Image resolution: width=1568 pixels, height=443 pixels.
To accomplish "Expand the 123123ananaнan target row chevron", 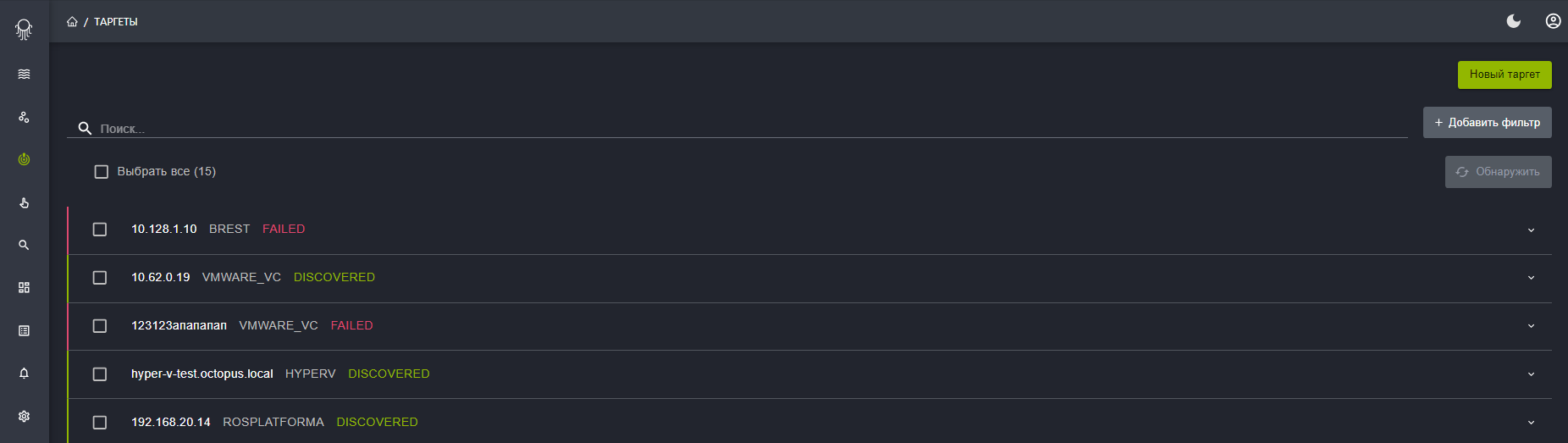I will coord(1531,326).
